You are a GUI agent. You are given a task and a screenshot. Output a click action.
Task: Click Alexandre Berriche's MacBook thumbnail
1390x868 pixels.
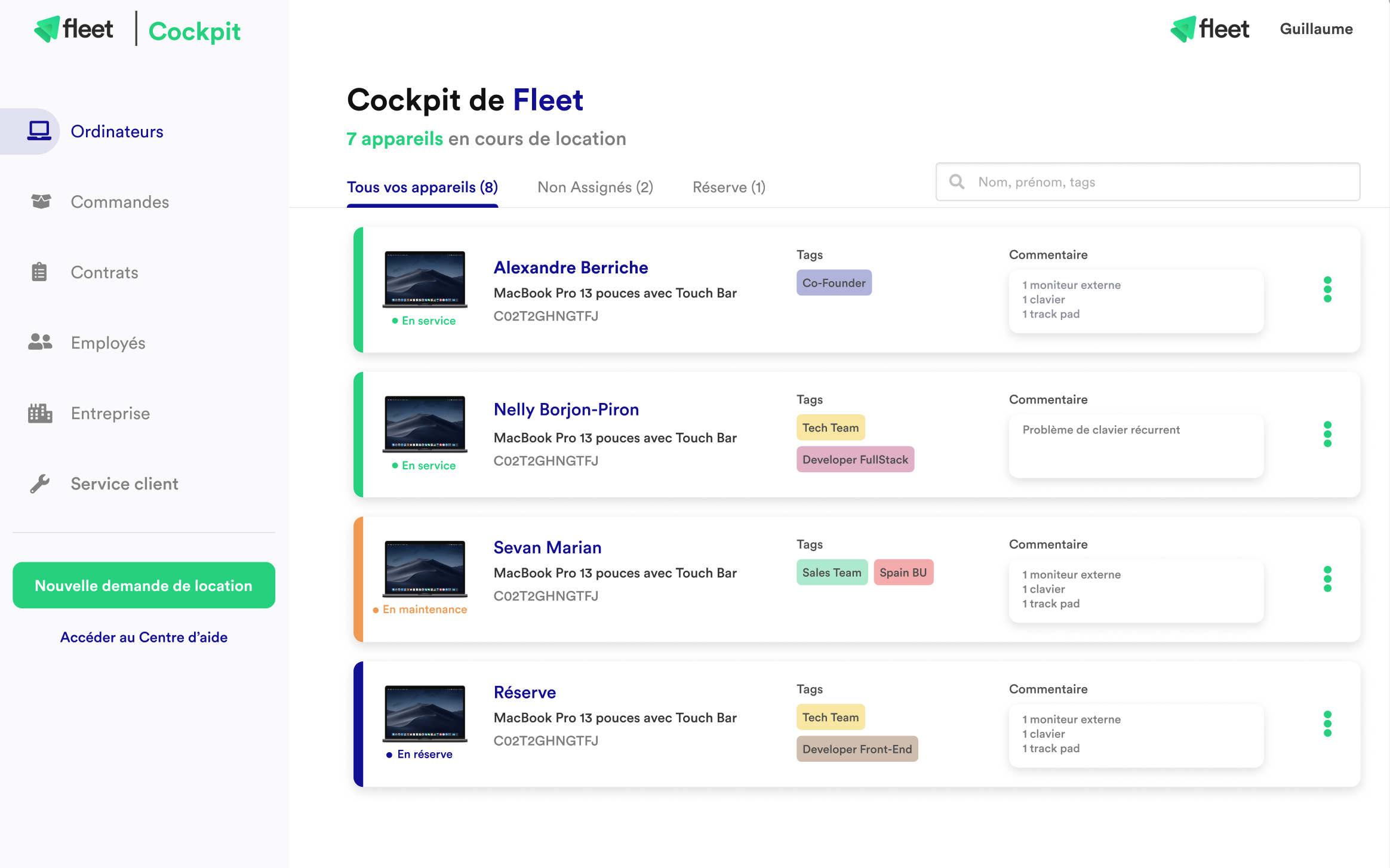(425, 279)
